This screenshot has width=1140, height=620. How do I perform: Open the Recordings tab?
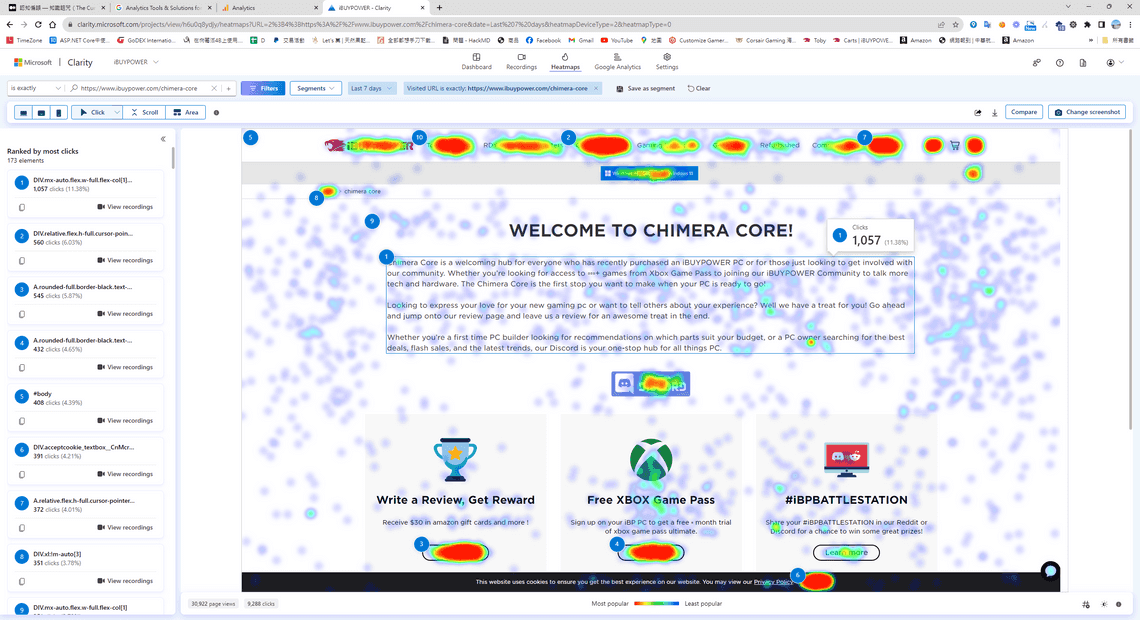[521, 62]
